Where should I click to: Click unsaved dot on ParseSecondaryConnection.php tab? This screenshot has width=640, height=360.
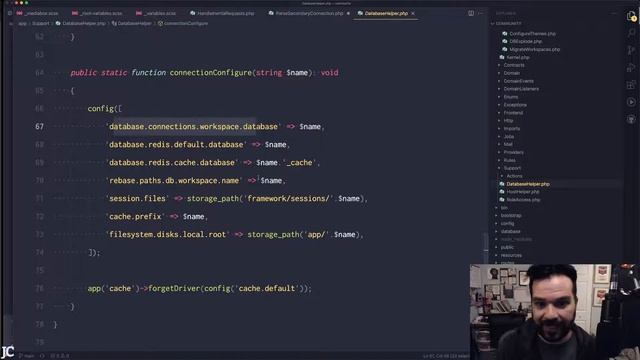click(x=348, y=13)
